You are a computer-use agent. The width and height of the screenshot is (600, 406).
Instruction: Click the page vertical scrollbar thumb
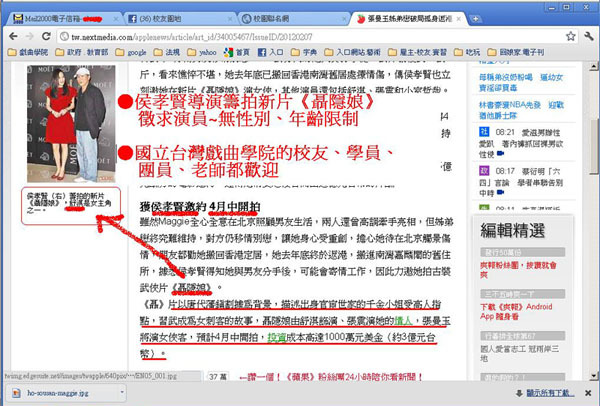coord(593,147)
